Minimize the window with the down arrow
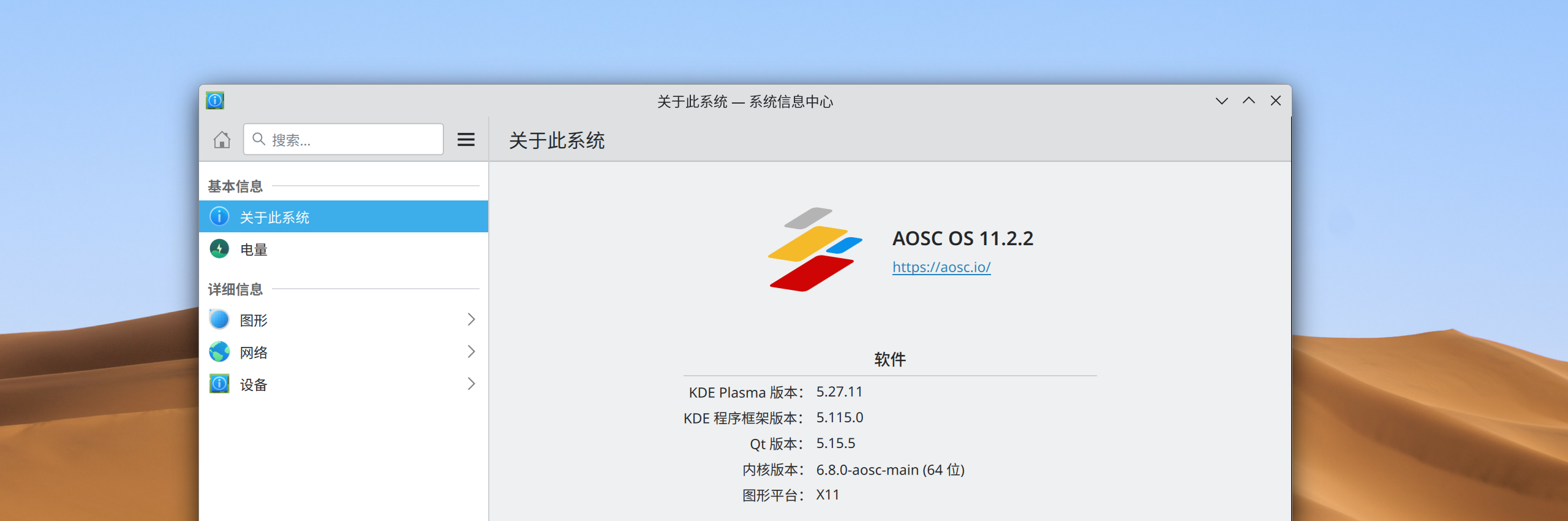The height and width of the screenshot is (521, 1568). 1221,101
